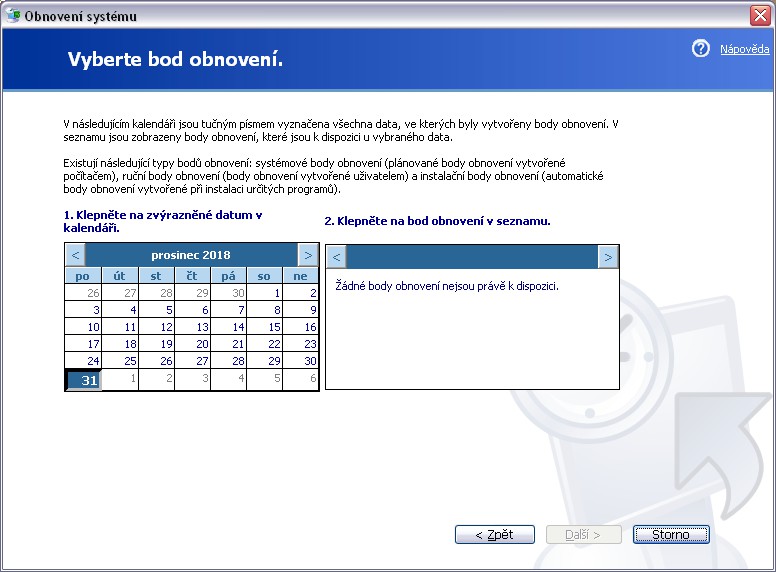Screen dimensions: 776x572
Task: Go to next month in calendar
Action: pyautogui.click(x=308, y=255)
